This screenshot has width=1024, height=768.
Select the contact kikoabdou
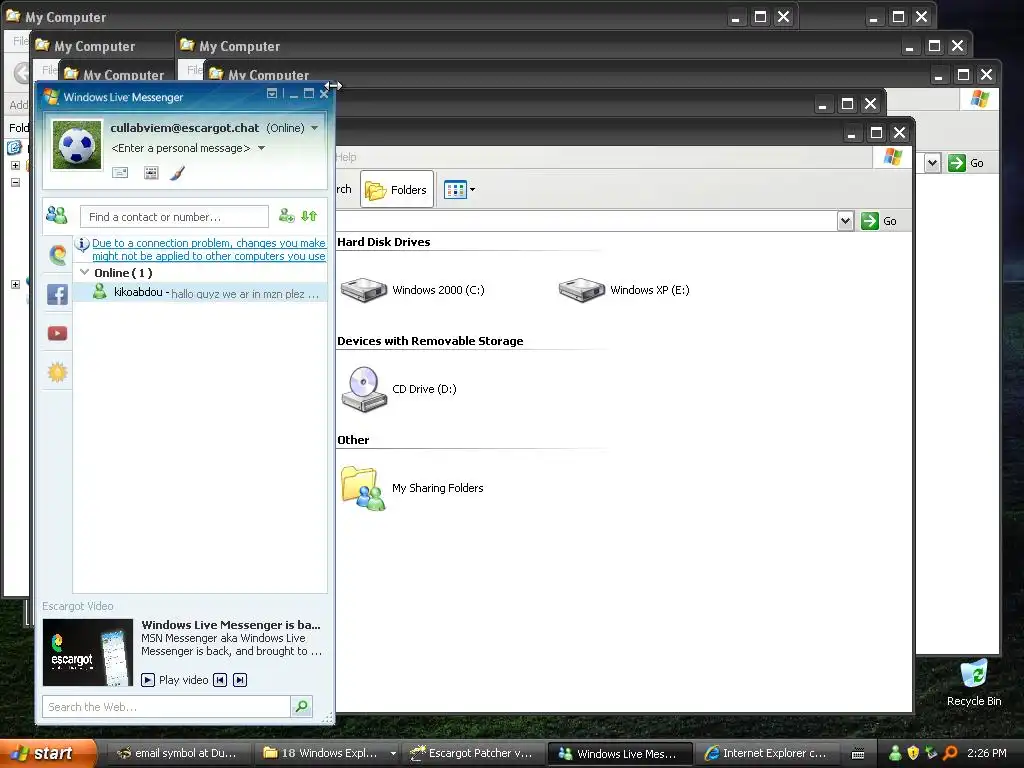coord(200,292)
